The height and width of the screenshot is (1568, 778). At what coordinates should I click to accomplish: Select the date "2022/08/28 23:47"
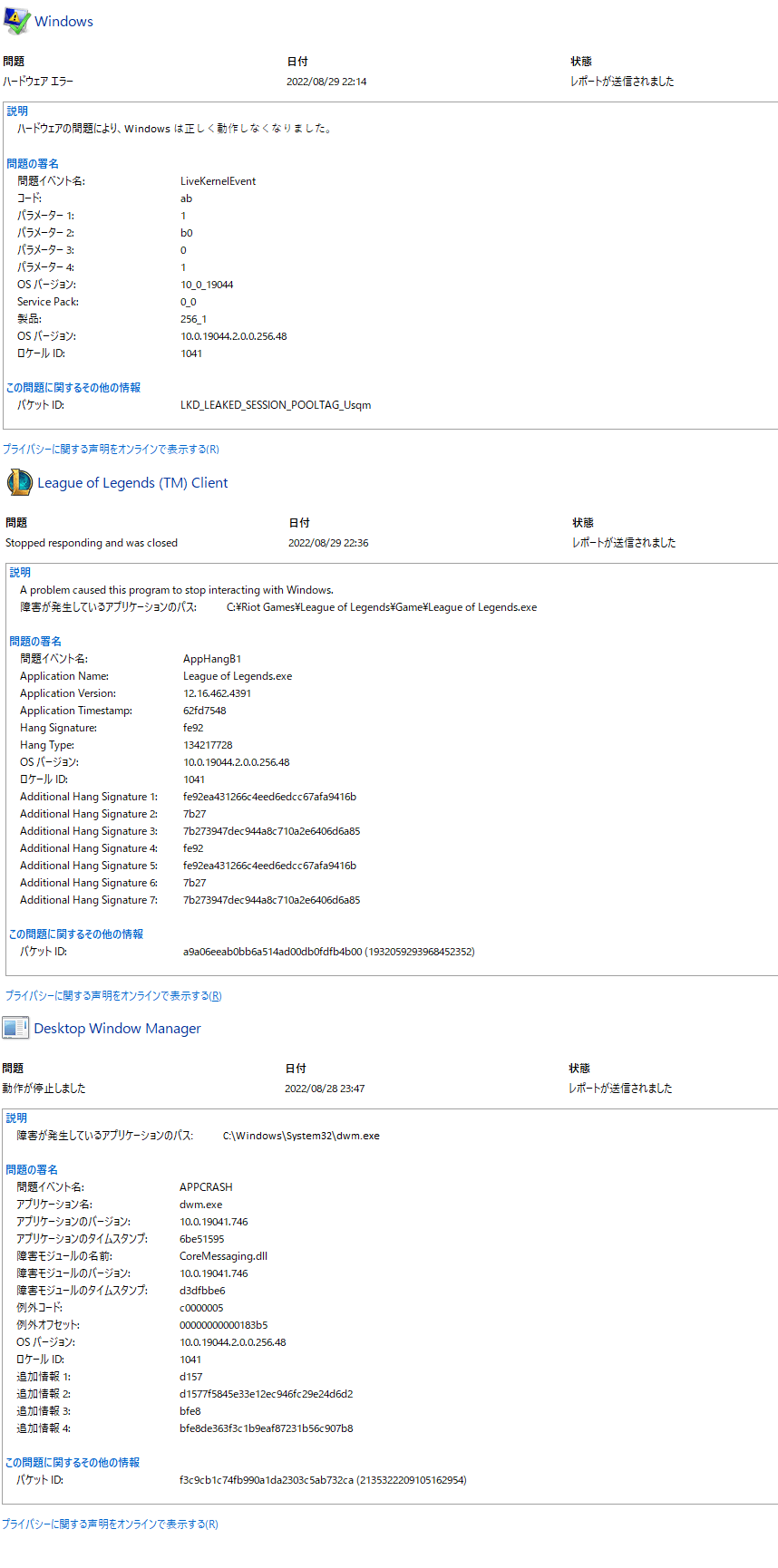[x=325, y=1089]
